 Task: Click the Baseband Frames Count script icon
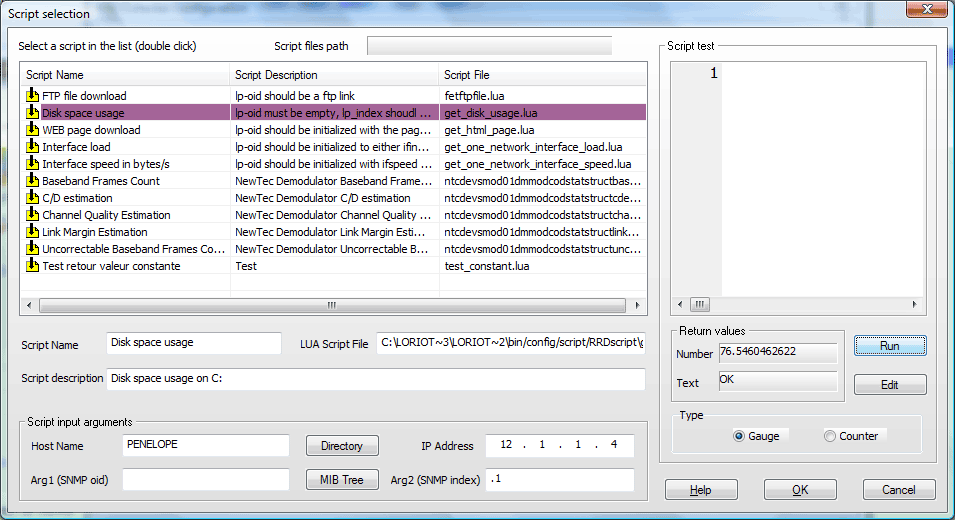click(x=32, y=180)
